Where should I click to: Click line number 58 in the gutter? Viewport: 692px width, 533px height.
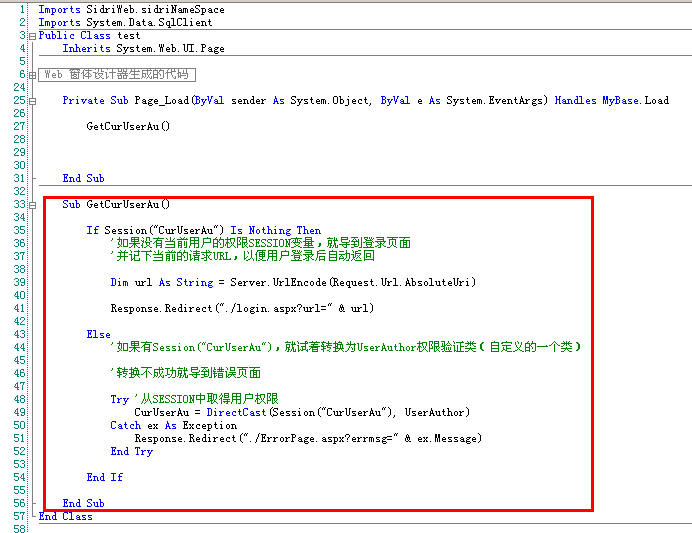19,529
